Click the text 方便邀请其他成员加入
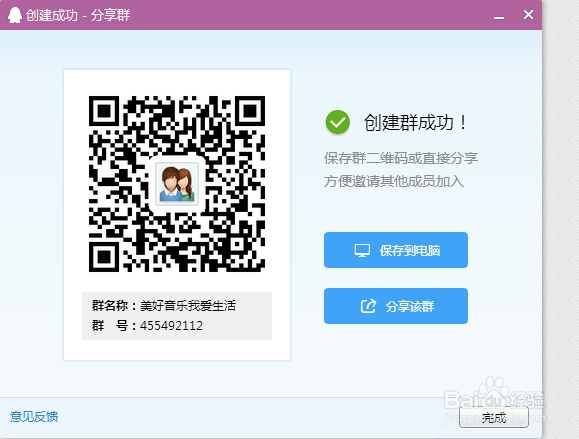 pyautogui.click(x=394, y=181)
